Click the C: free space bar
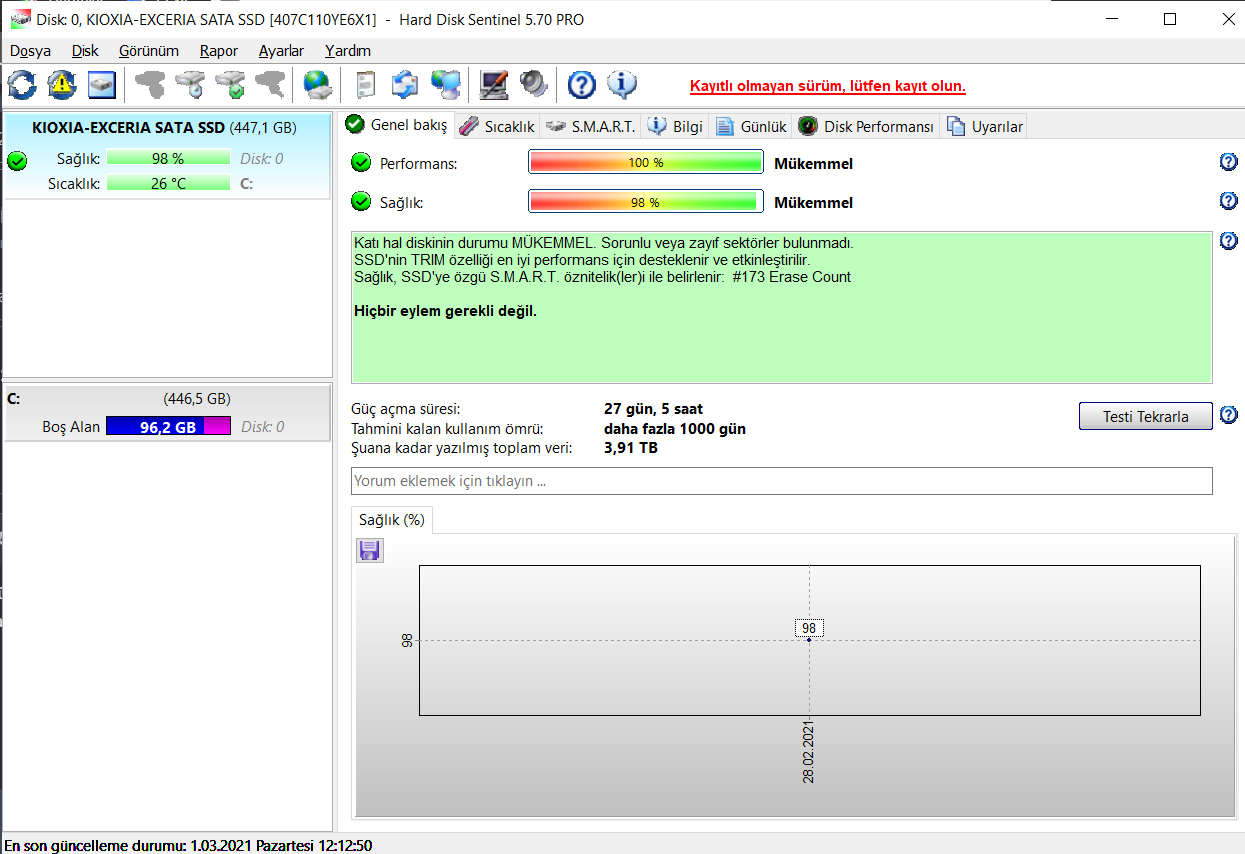1245x854 pixels. [168, 426]
